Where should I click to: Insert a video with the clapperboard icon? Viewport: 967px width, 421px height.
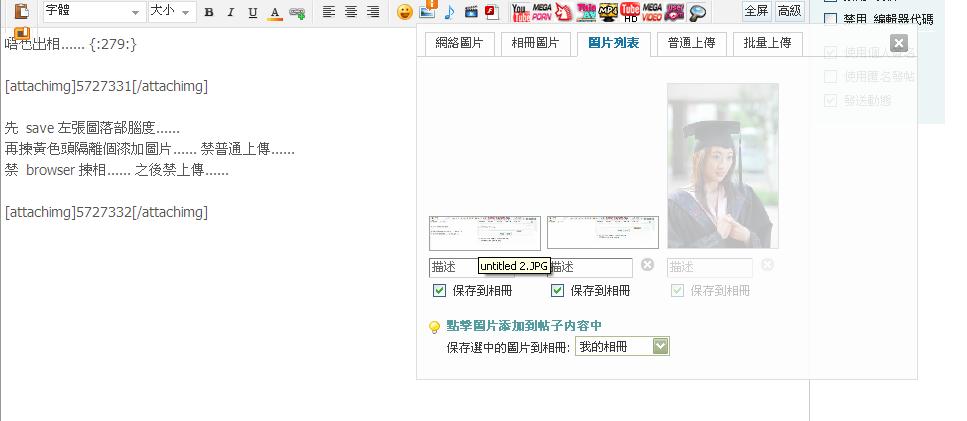(x=470, y=12)
